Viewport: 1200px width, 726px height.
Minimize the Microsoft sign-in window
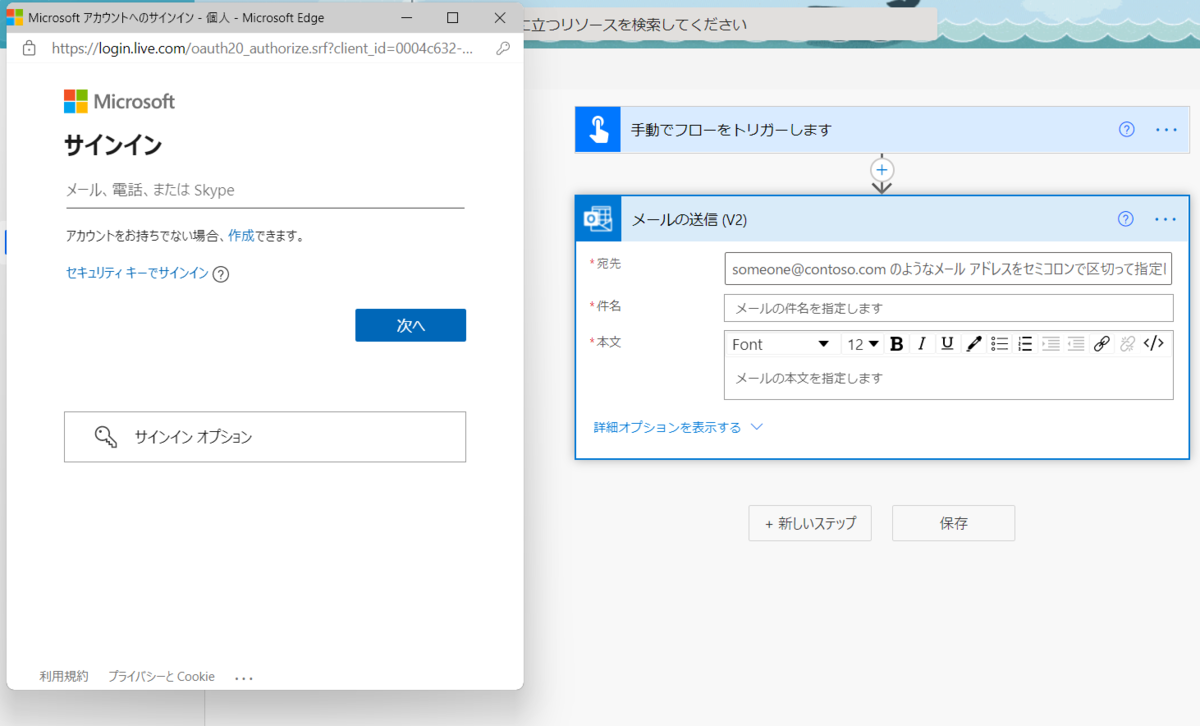[x=406, y=18]
